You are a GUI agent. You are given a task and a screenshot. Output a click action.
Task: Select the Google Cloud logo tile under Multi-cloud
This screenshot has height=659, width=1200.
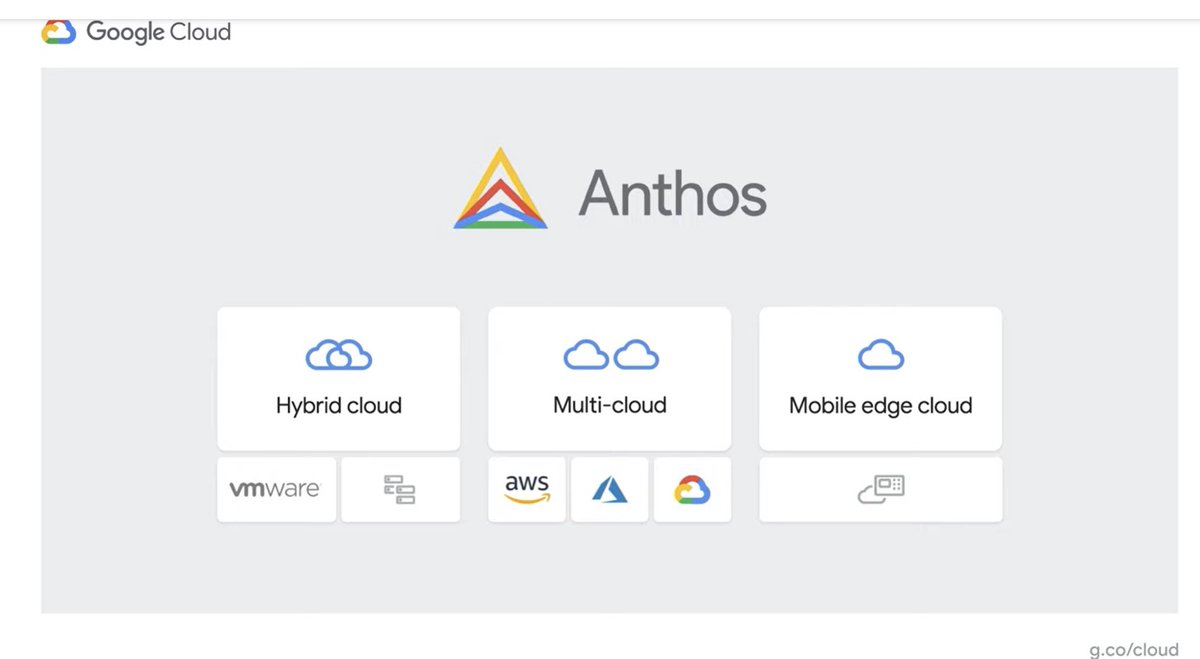tap(692, 490)
